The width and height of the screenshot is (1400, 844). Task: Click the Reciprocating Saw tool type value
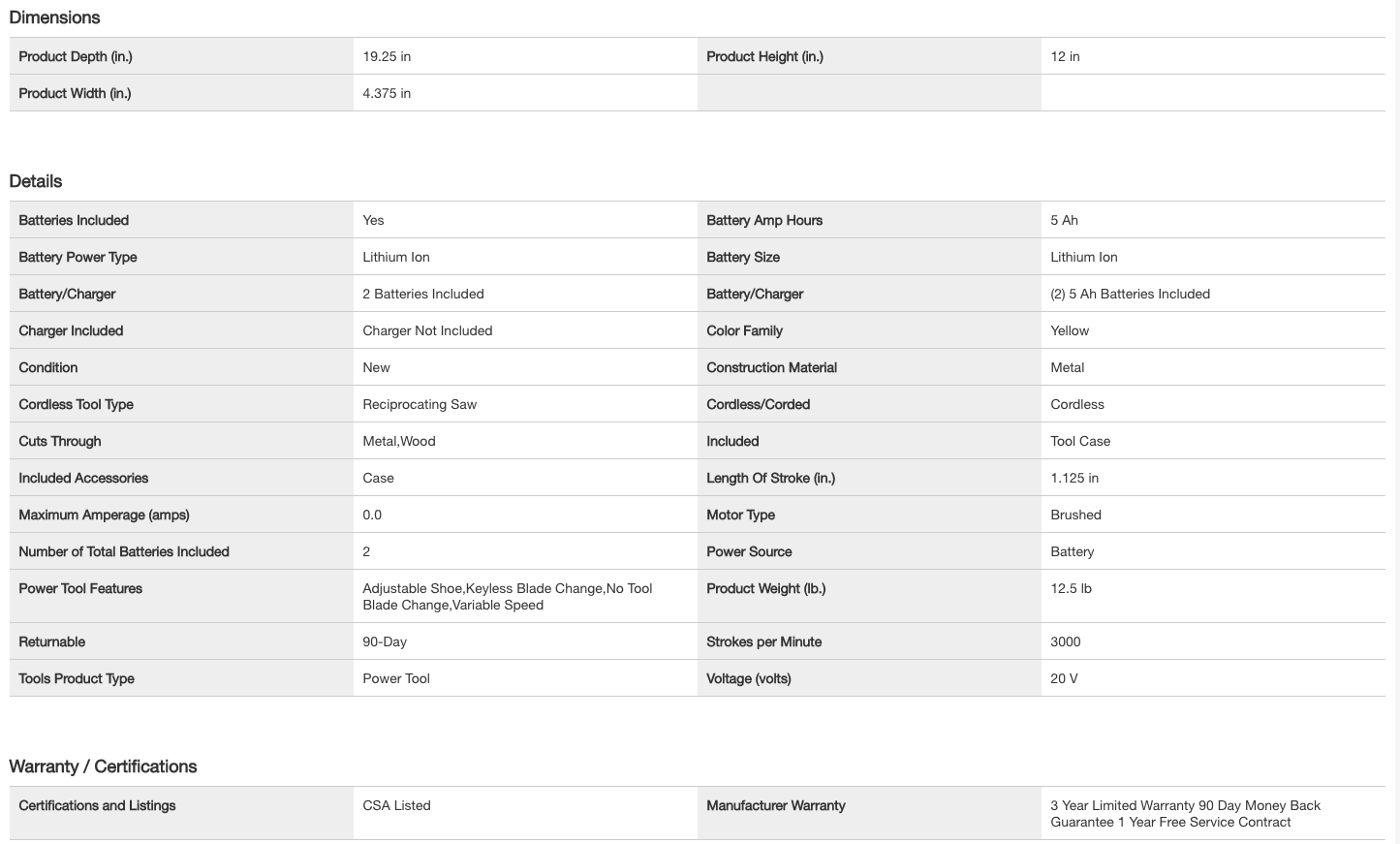[420, 404]
